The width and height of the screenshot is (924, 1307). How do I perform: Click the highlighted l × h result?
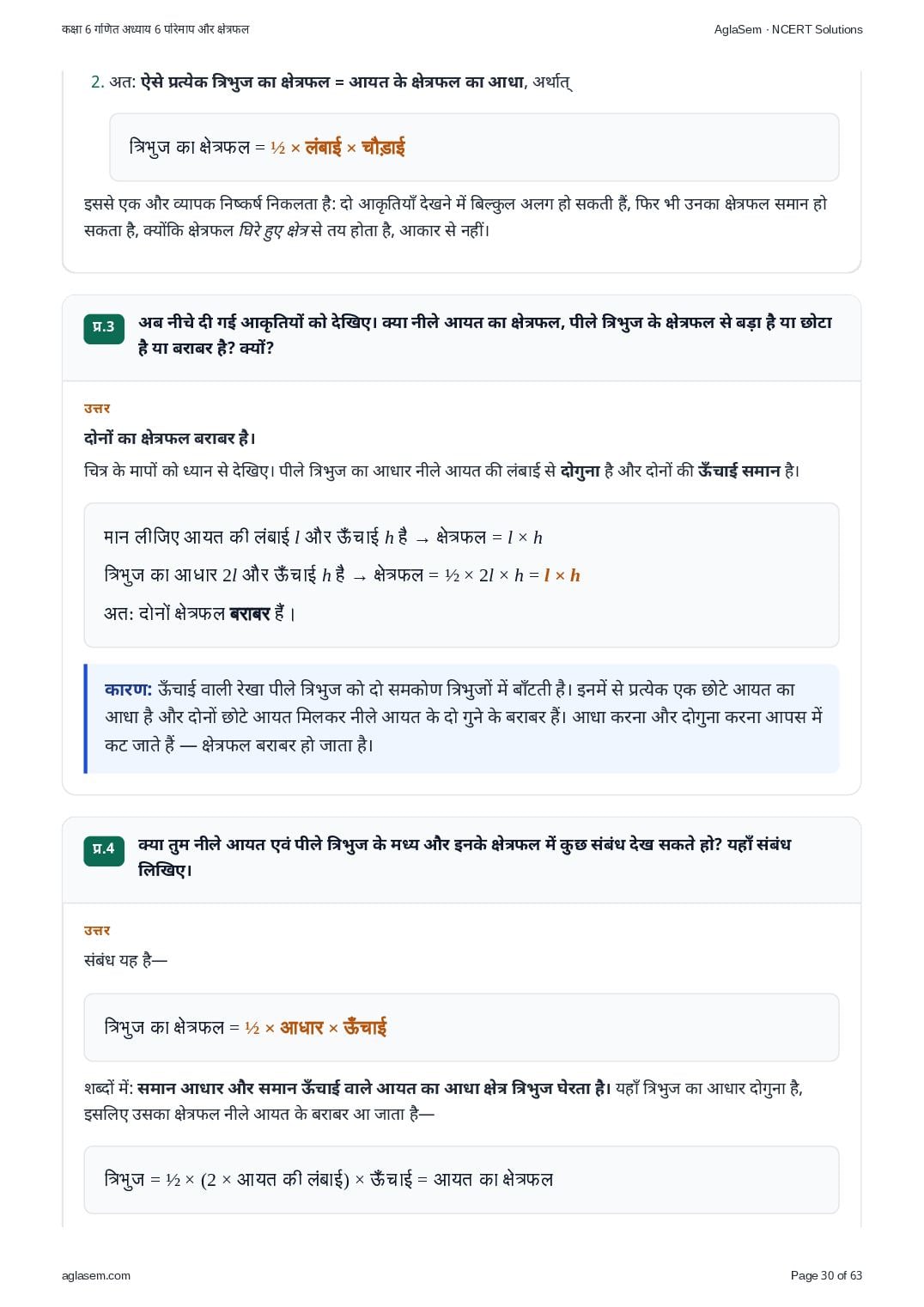pyautogui.click(x=562, y=575)
